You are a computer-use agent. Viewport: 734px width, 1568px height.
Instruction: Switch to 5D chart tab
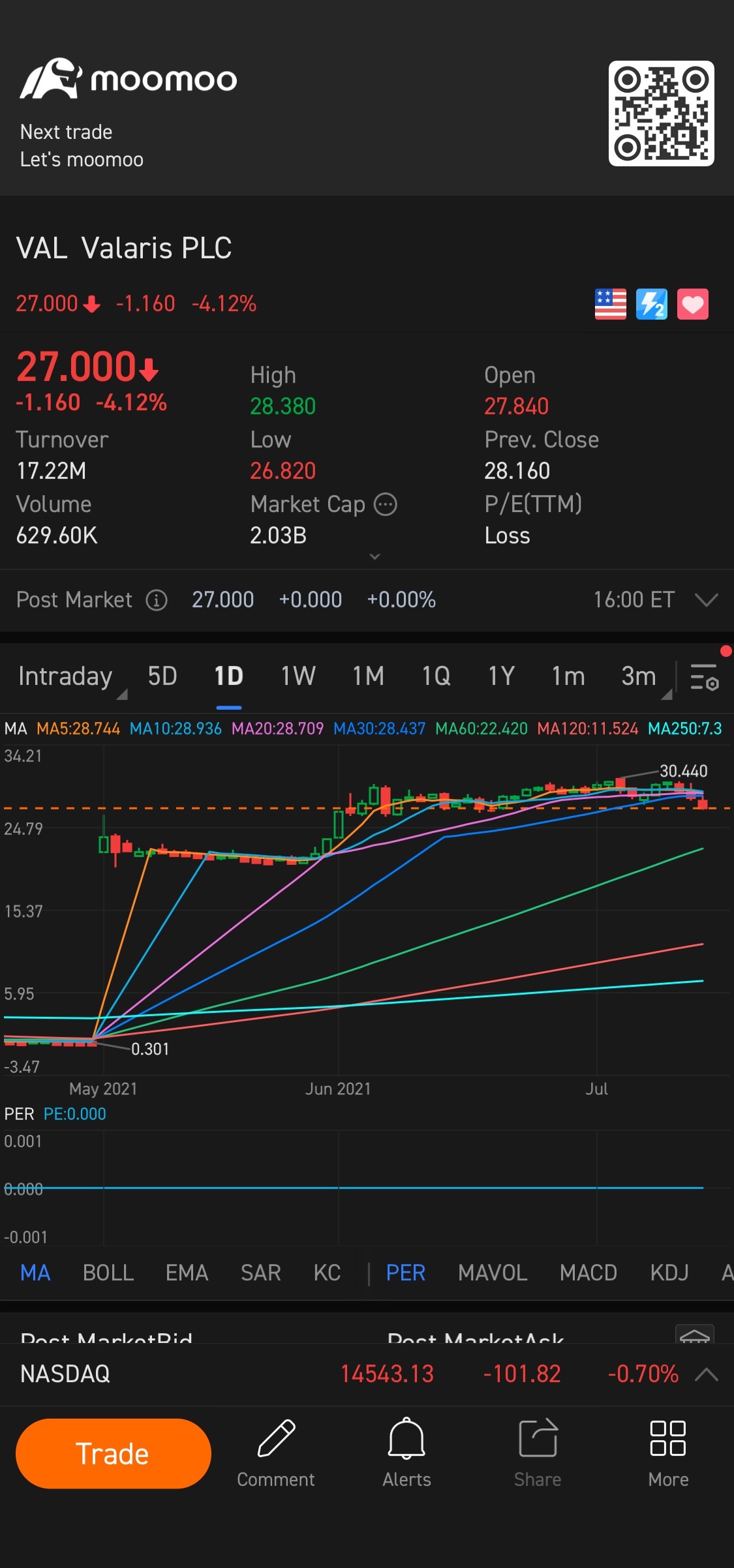(162, 676)
